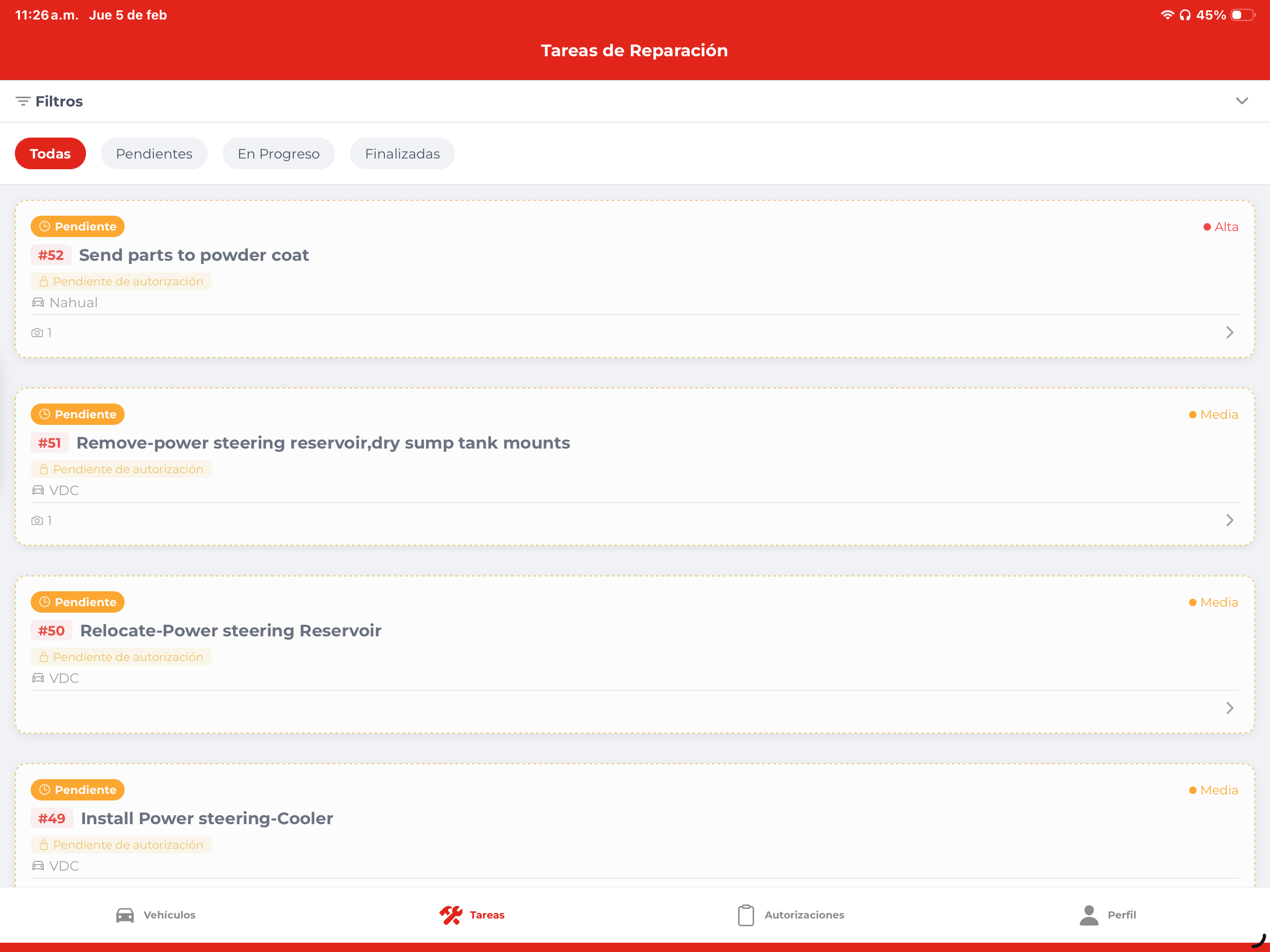Switch to the Tareas tab label
Viewport: 1270px width, 952px height.
click(x=487, y=915)
